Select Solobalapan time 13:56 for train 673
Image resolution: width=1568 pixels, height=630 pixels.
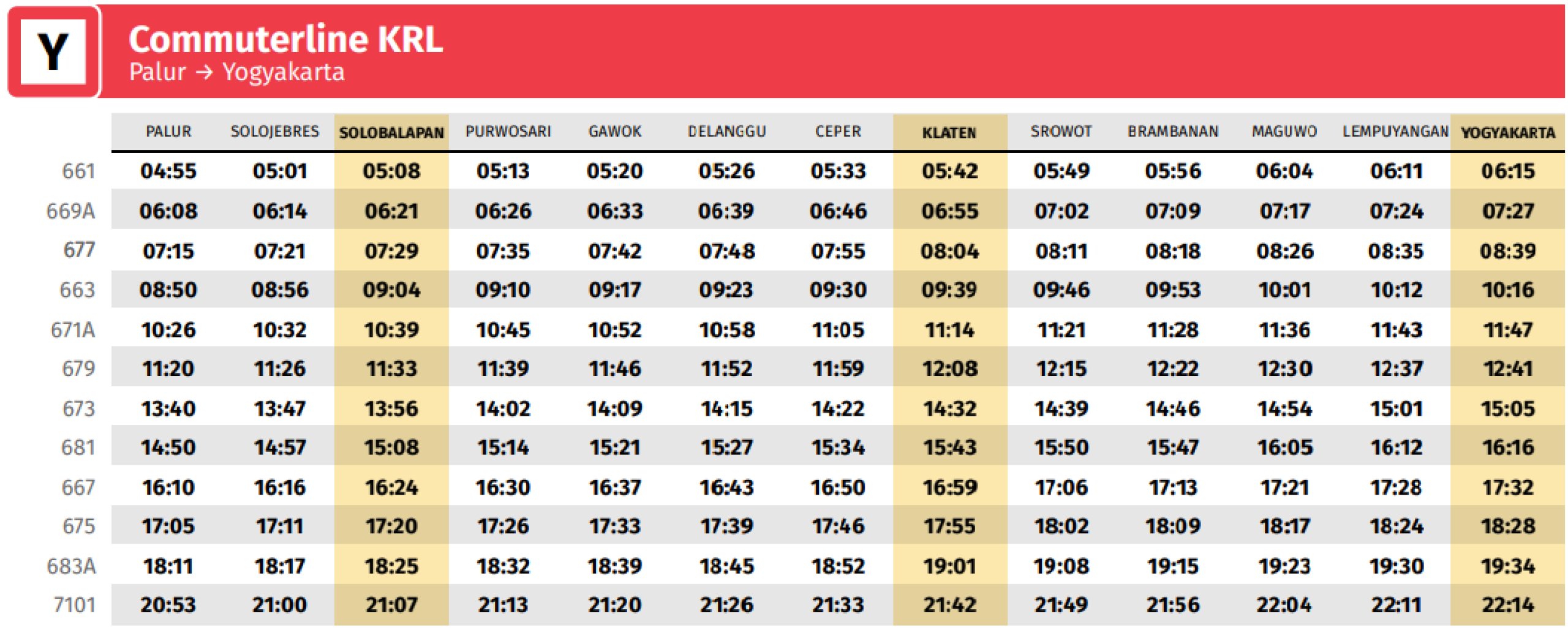pos(391,409)
